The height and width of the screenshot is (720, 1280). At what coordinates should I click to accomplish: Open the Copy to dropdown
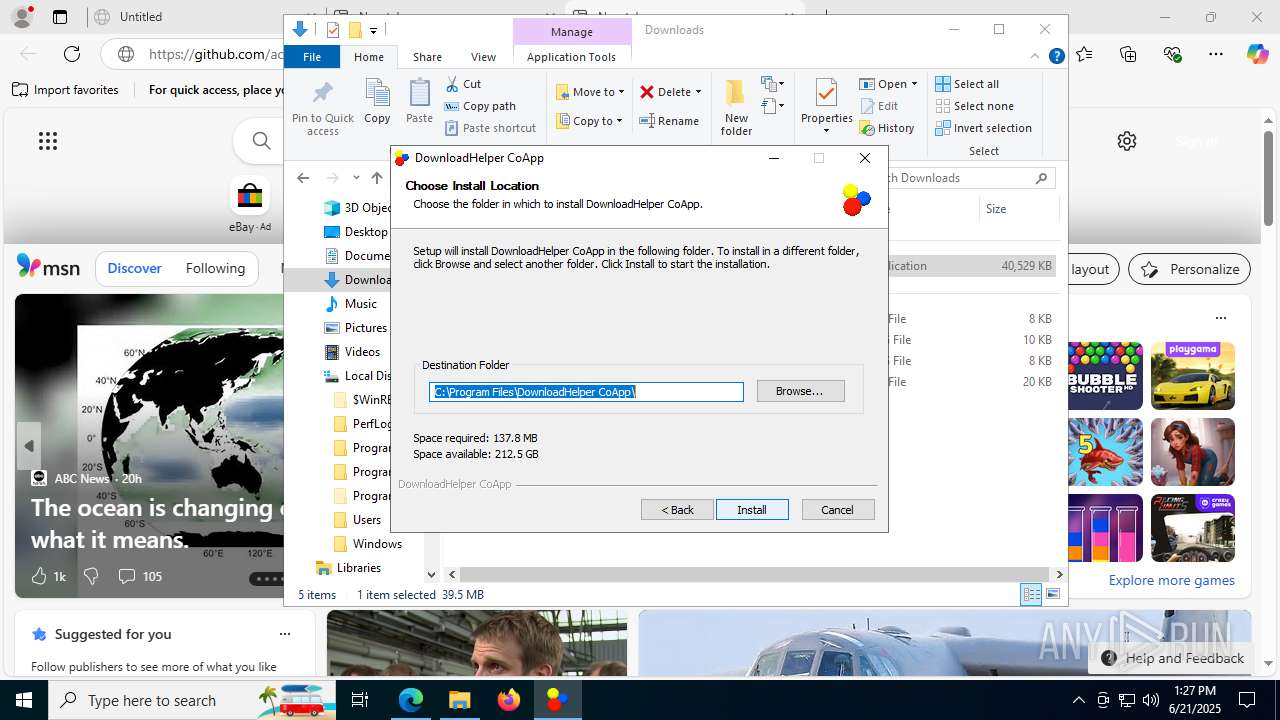point(589,121)
